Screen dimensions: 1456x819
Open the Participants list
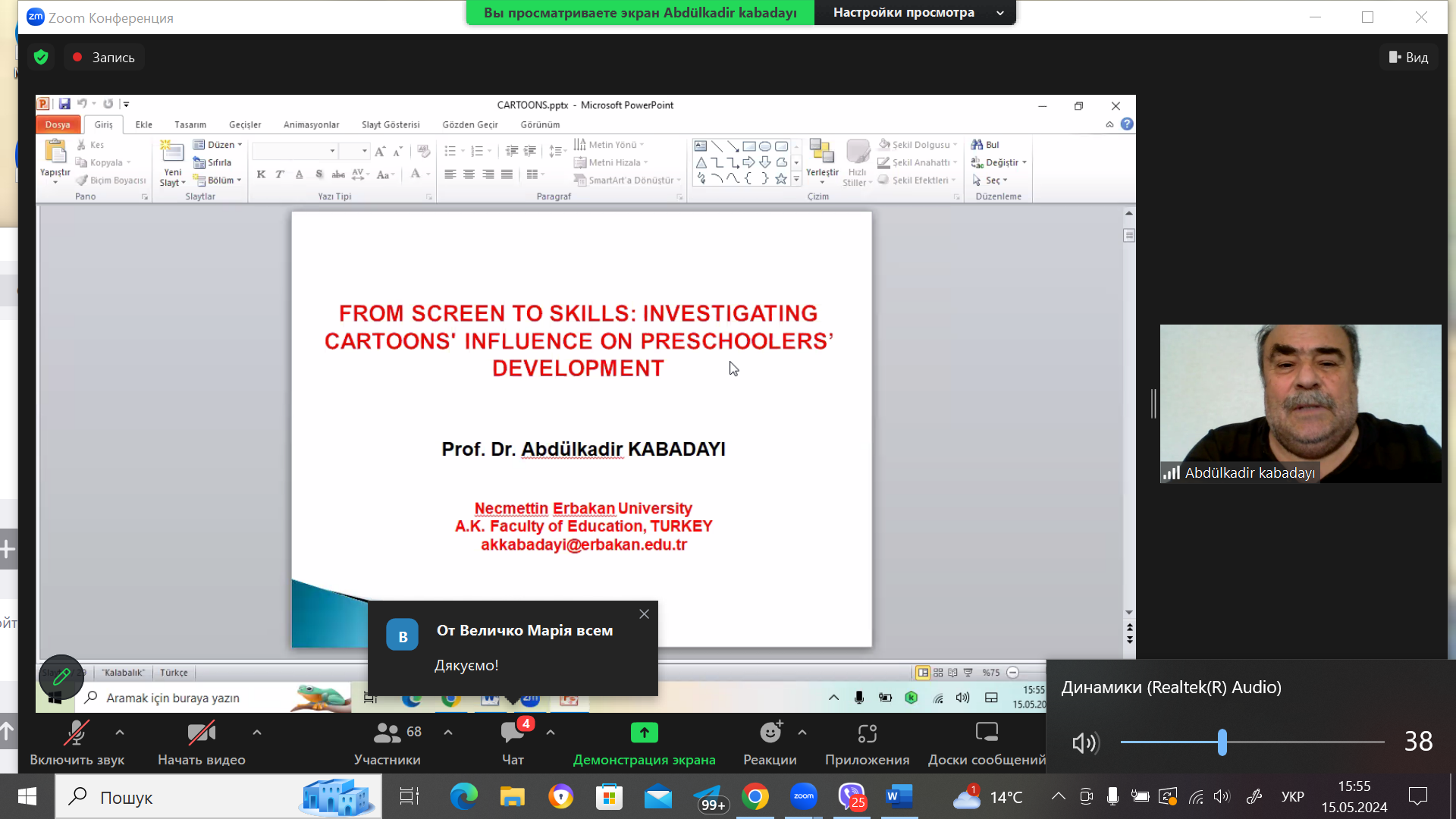pos(387,734)
